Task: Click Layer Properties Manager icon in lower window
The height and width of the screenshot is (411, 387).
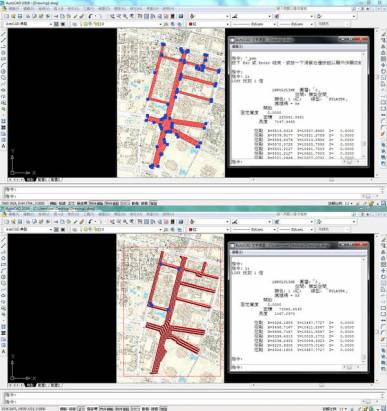Action: pyautogui.click(x=75, y=229)
